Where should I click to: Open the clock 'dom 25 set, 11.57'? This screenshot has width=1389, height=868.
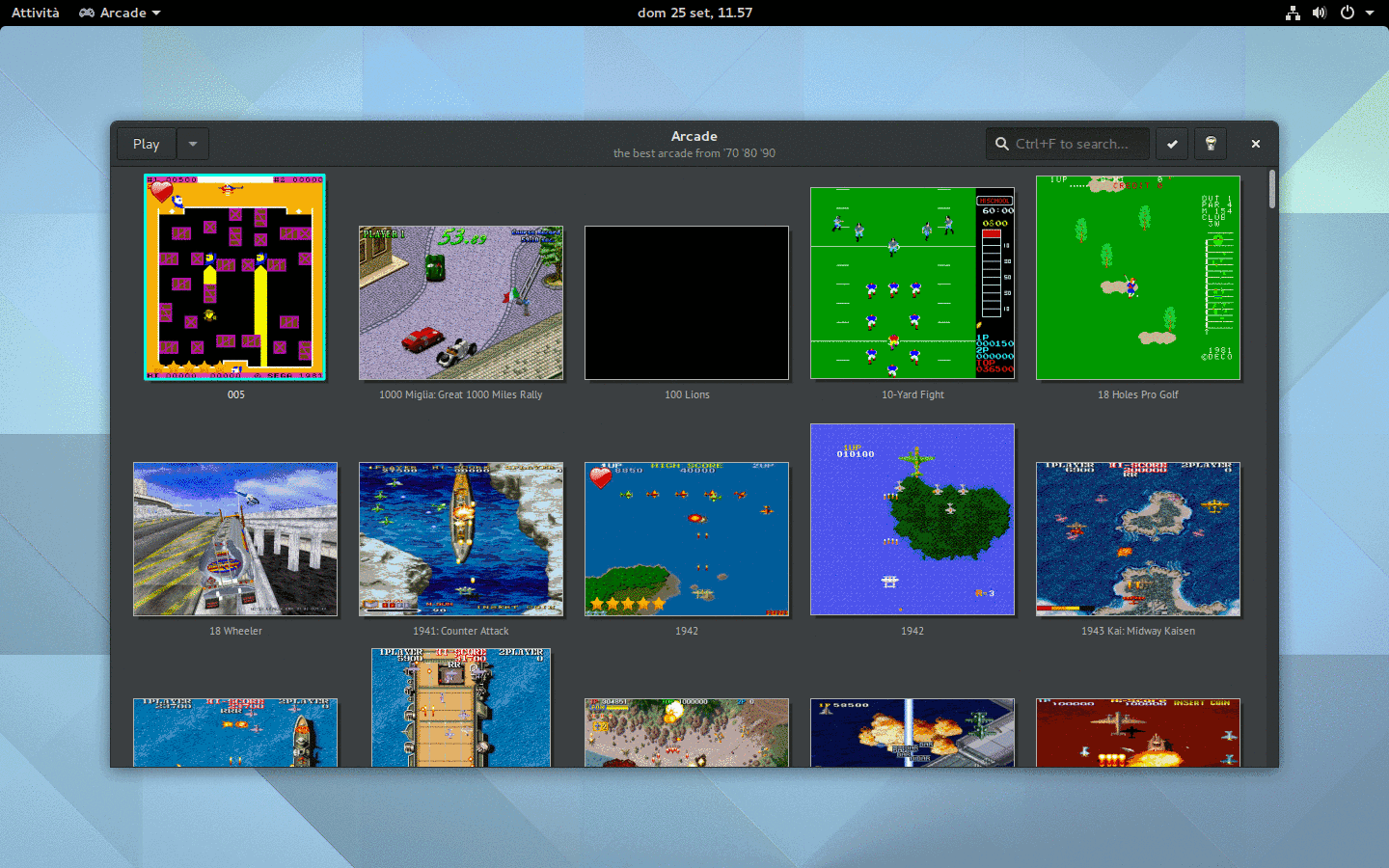point(694,13)
